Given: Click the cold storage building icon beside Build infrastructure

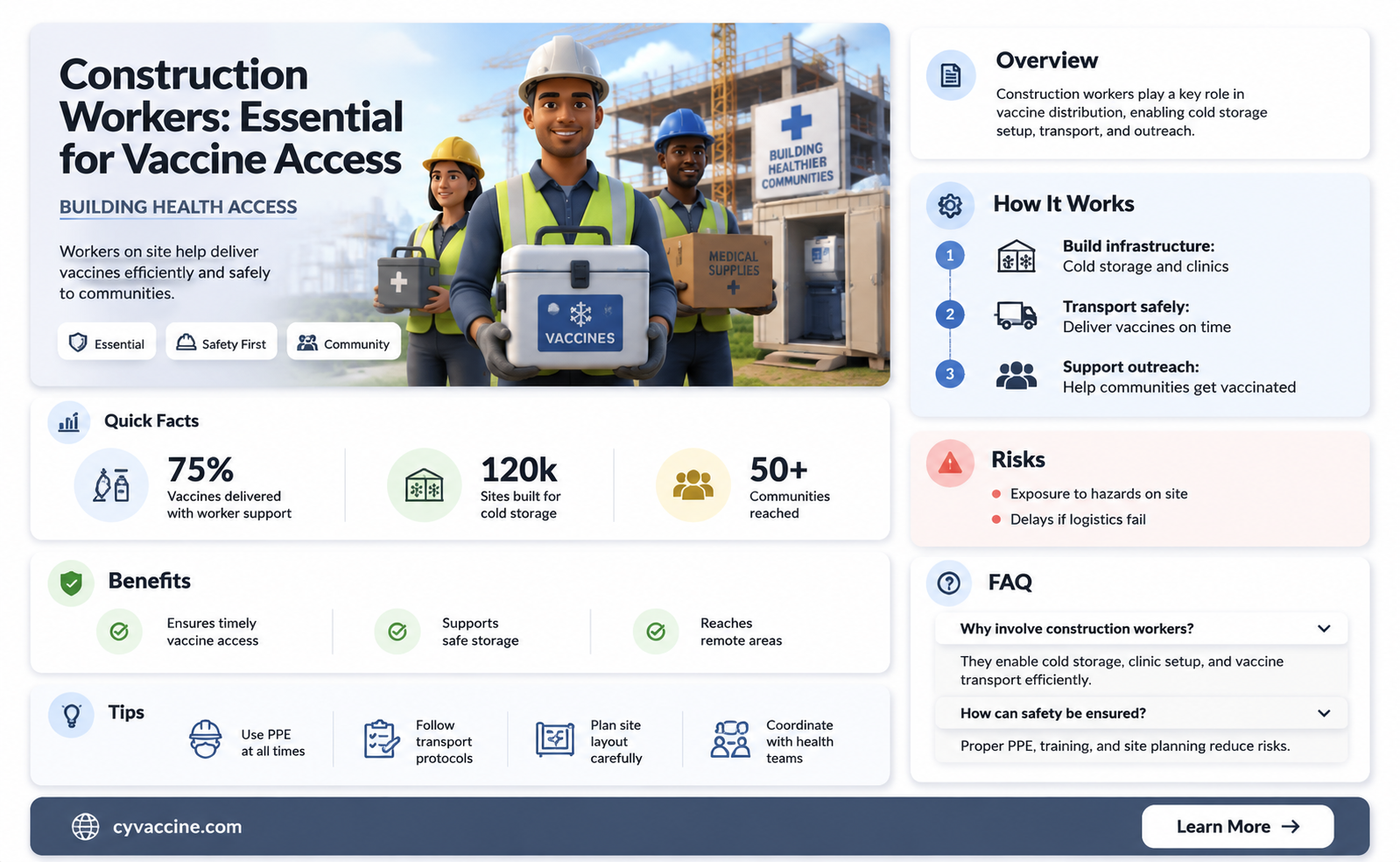Looking at the screenshot, I should coord(1017,256).
